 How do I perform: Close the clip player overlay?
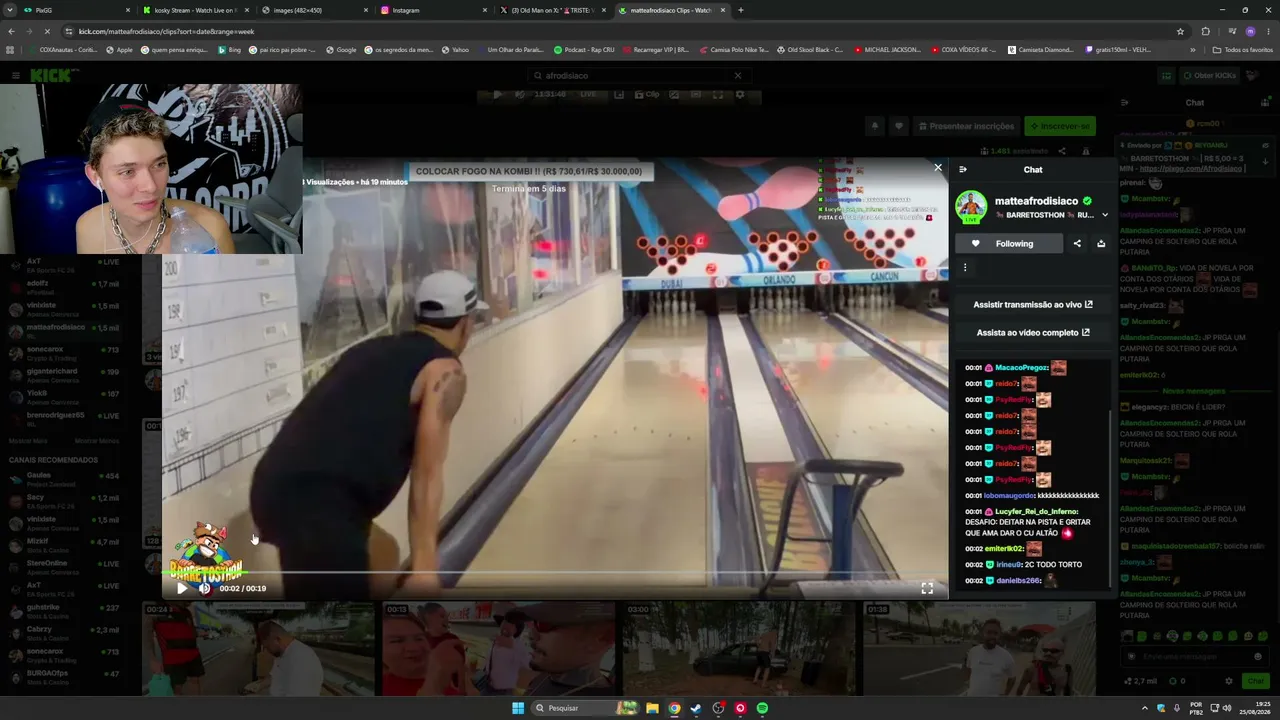click(938, 168)
